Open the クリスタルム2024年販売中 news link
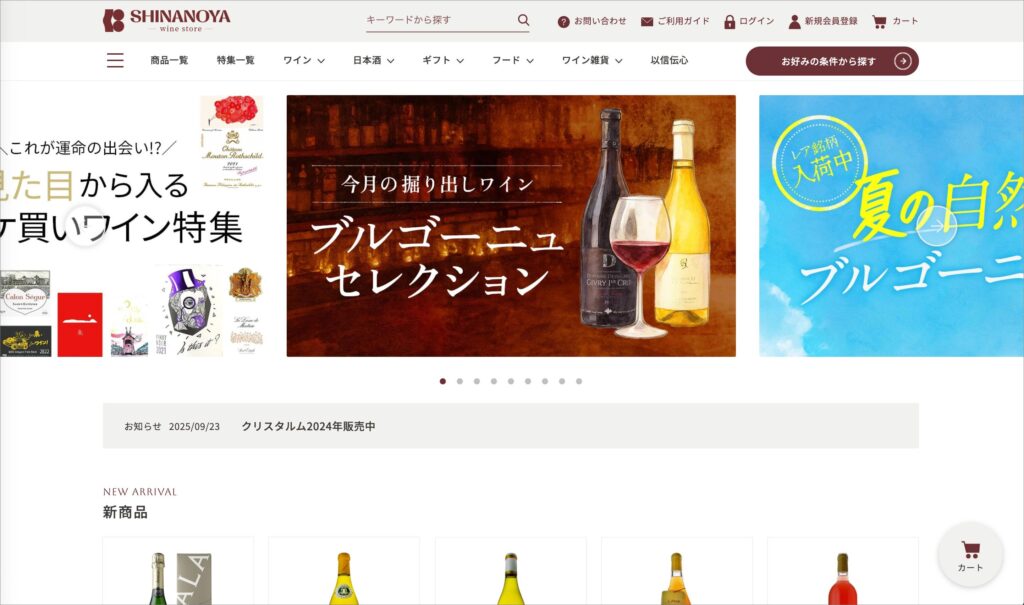This screenshot has width=1024, height=605. [308, 426]
